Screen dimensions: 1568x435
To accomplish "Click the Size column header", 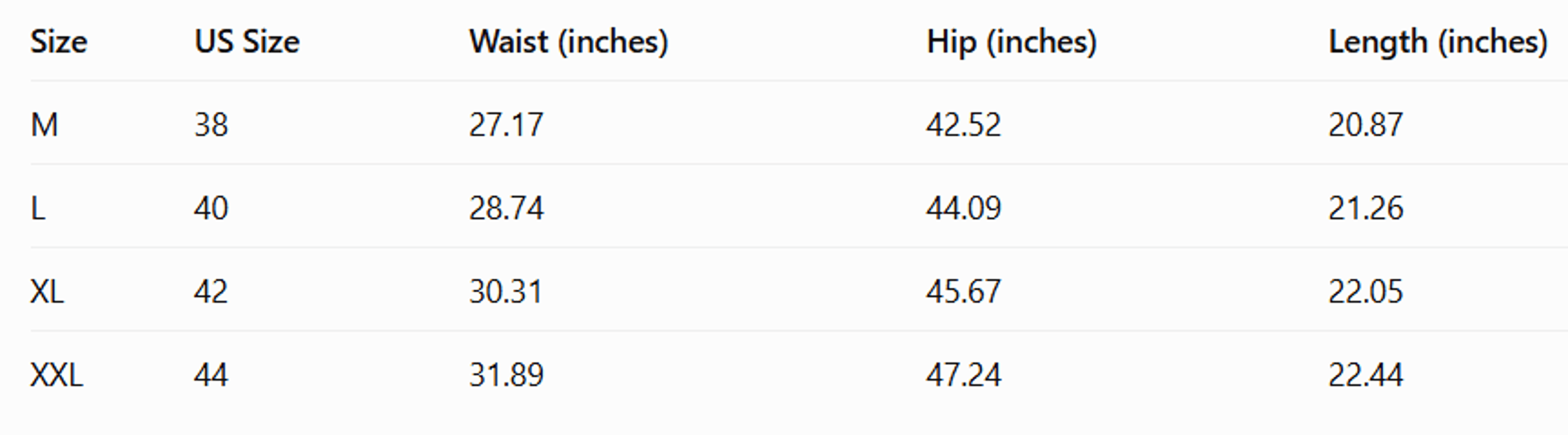I will pyautogui.click(x=59, y=42).
